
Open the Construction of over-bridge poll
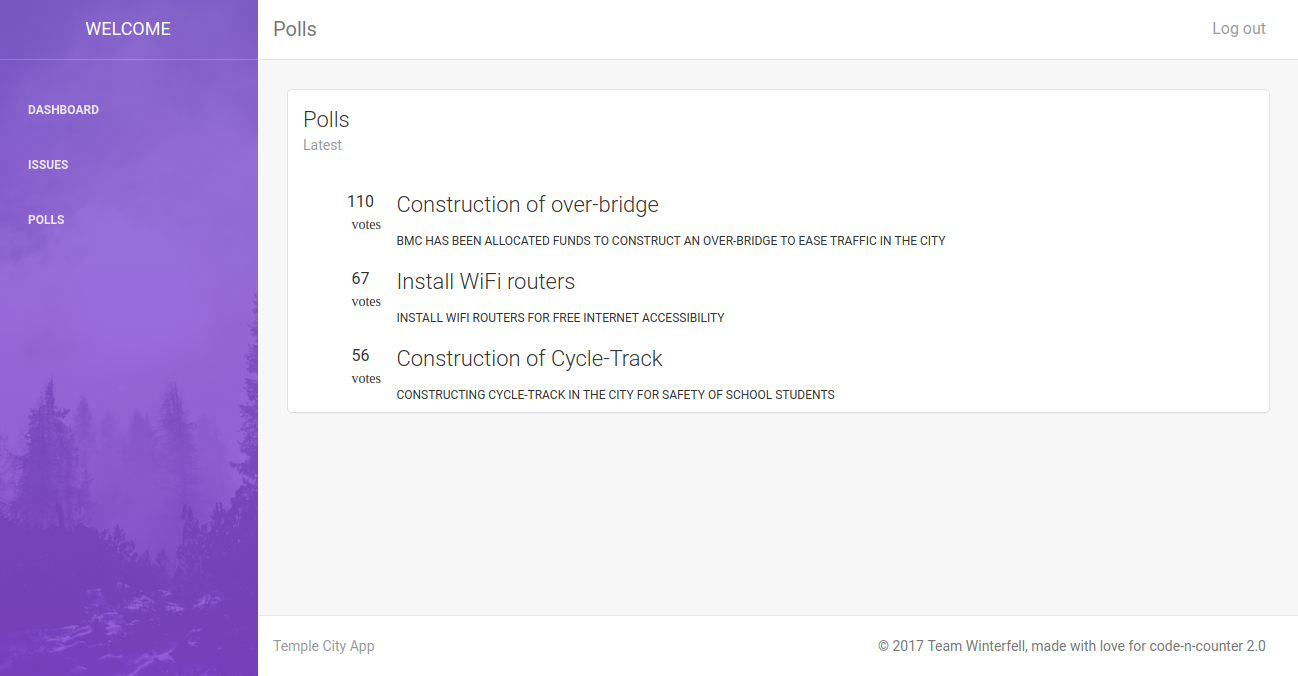click(527, 205)
